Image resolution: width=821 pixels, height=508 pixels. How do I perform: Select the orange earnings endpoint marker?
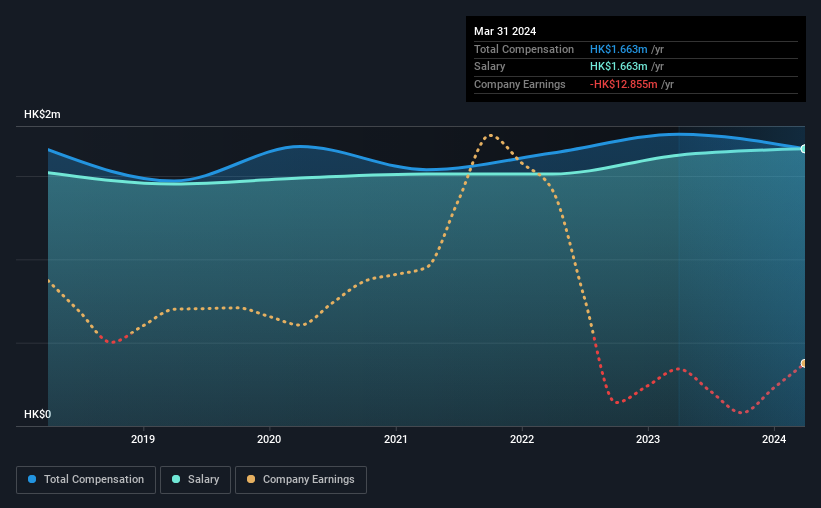pyautogui.click(x=803, y=363)
